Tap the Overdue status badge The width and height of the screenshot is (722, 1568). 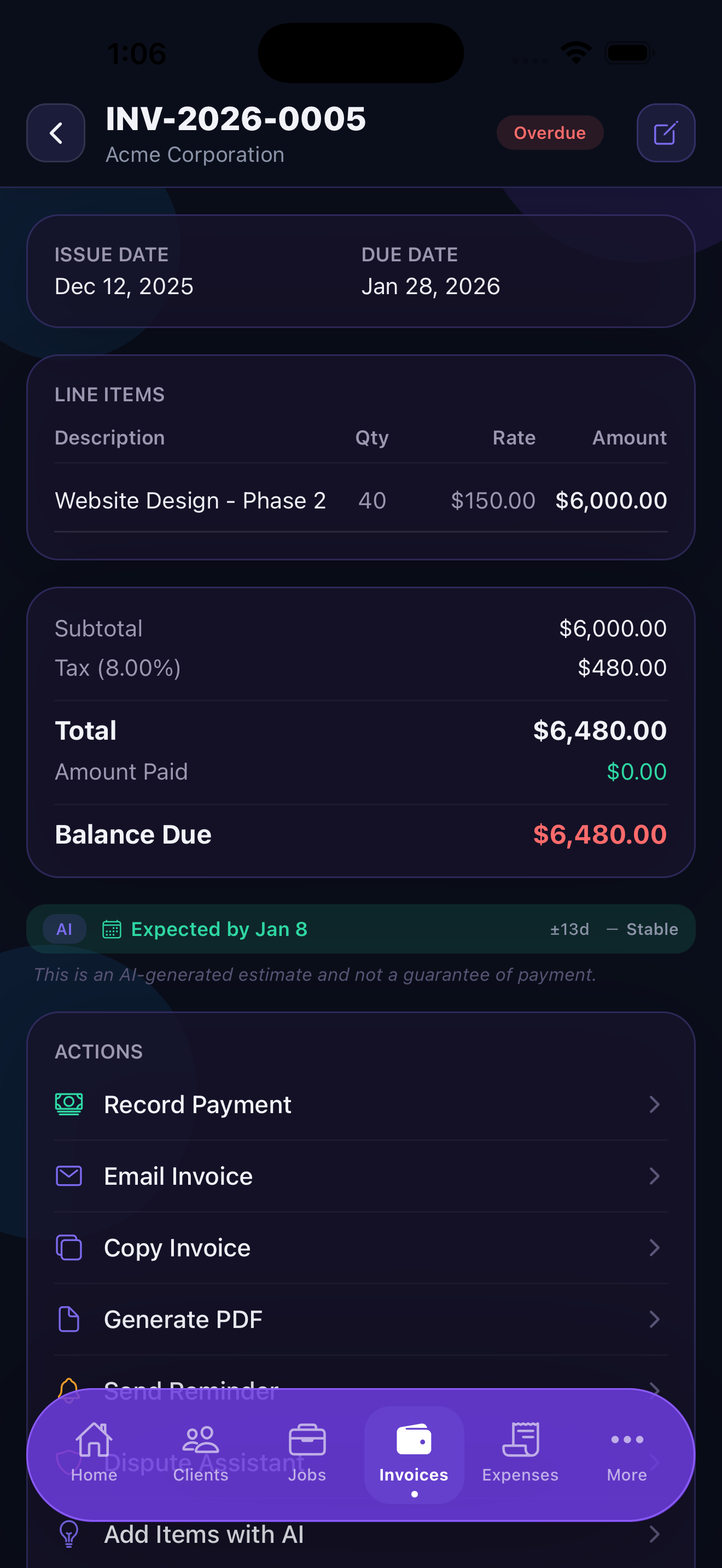tap(549, 133)
